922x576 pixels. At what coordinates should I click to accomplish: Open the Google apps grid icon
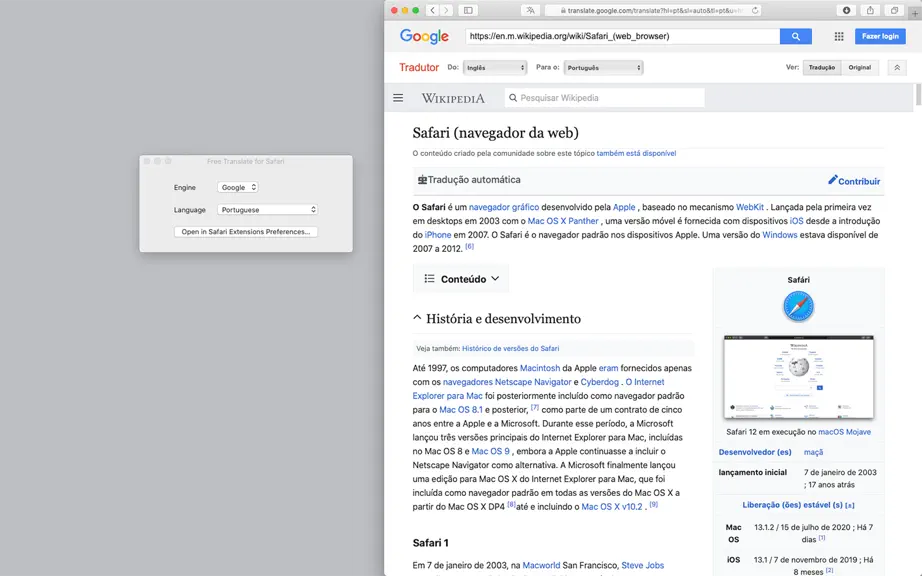click(839, 36)
